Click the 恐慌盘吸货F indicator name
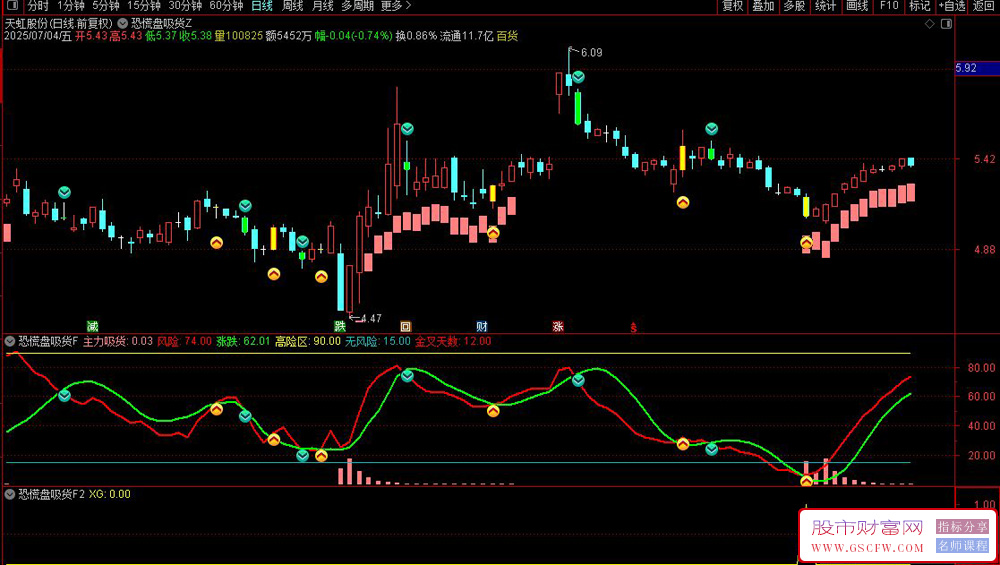Image resolution: width=1000 pixels, height=565 pixels. pos(48,341)
